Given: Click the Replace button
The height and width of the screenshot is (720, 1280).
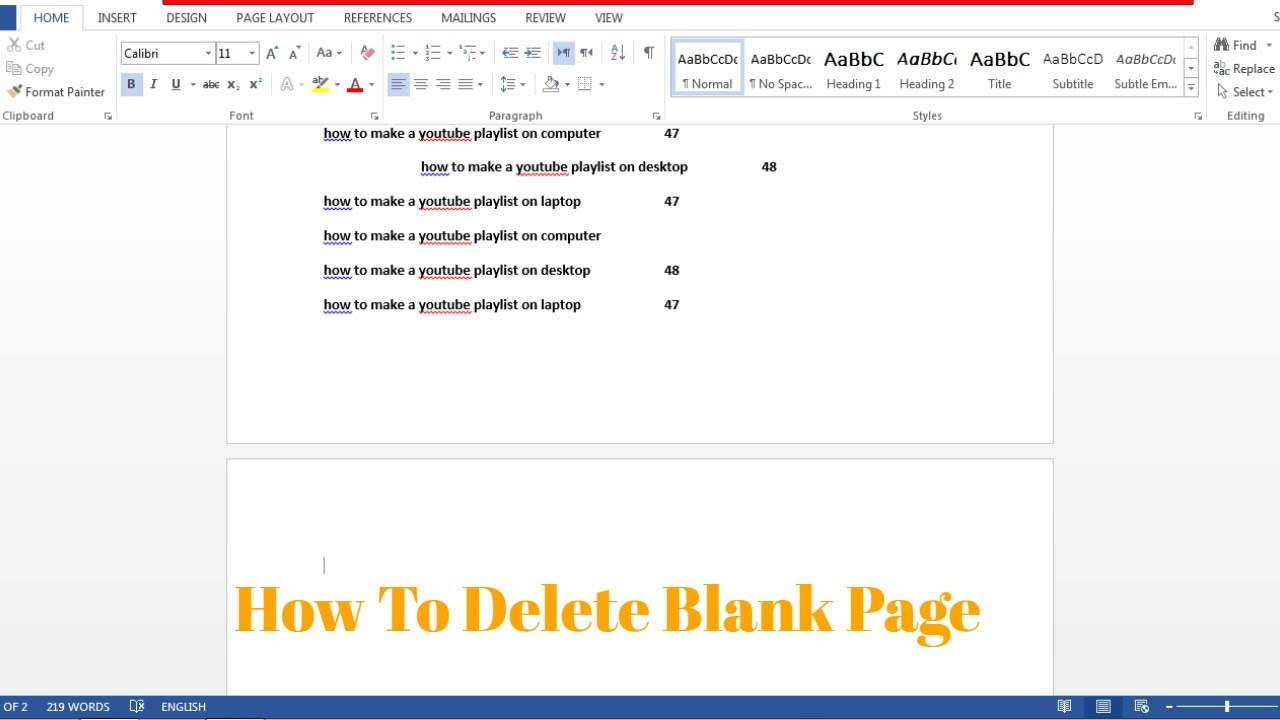Looking at the screenshot, I should tap(1244, 69).
